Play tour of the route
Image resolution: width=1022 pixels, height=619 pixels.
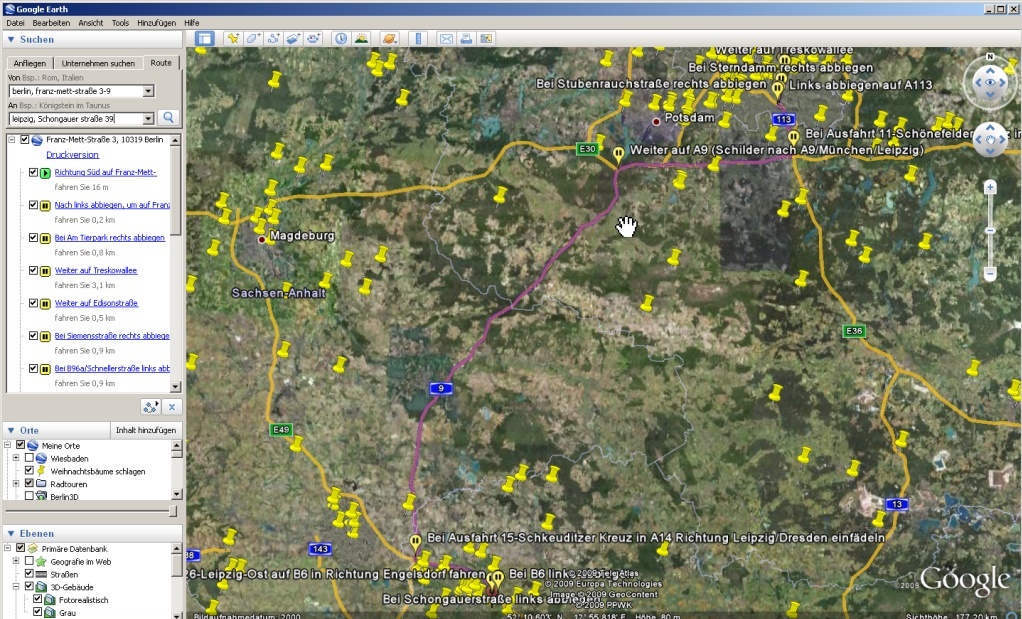tap(151, 407)
